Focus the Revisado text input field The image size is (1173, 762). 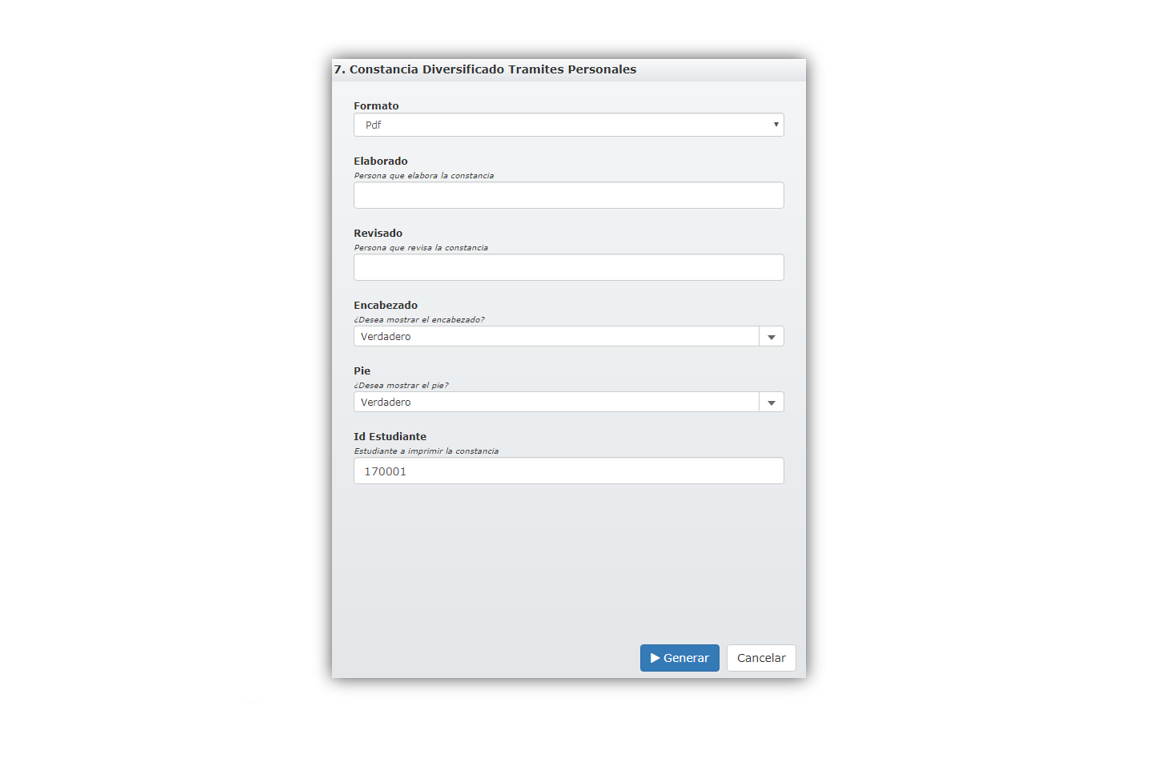568,267
